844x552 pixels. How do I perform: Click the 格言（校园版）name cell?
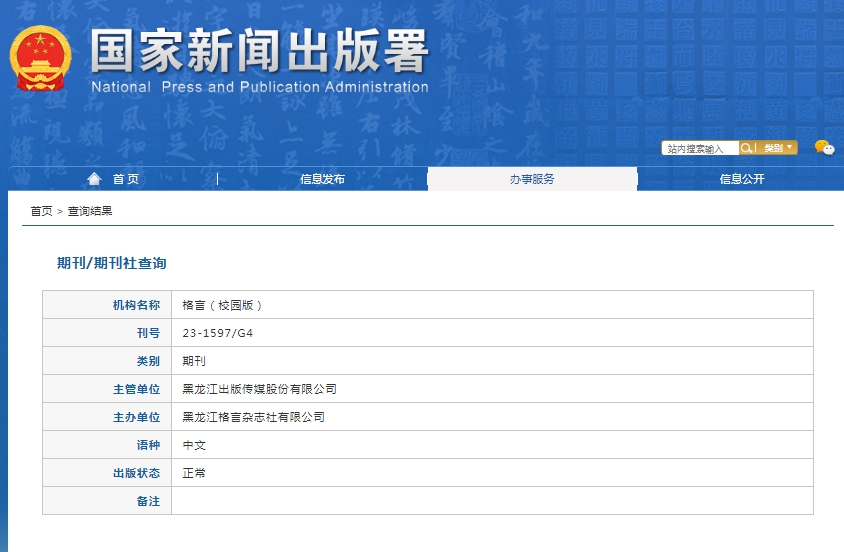pyautogui.click(x=223, y=305)
